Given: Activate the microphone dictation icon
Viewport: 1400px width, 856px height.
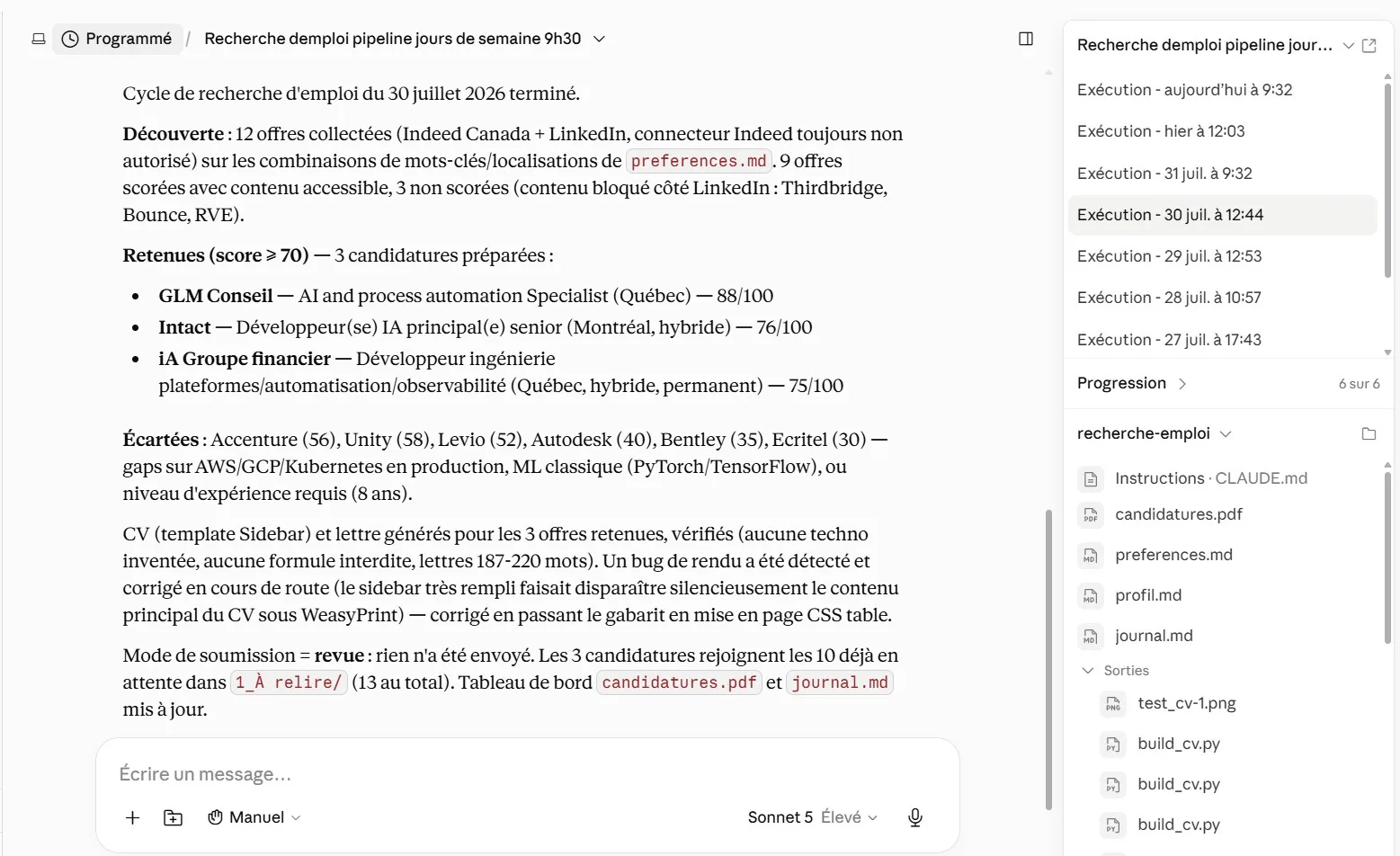Looking at the screenshot, I should point(915,817).
